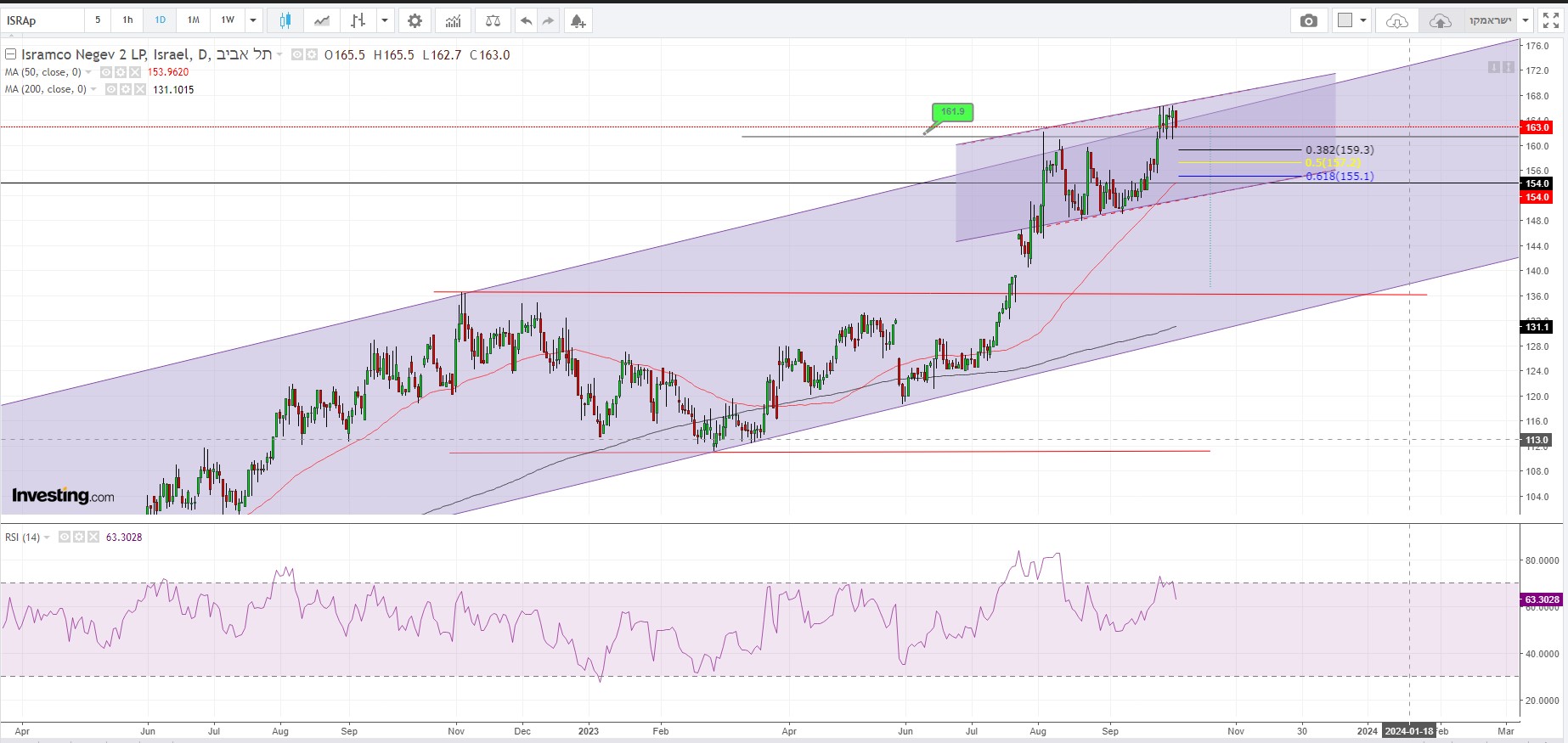Image resolution: width=1568 pixels, height=743 pixels.
Task: Switch to the 1W timeframe
Action: click(228, 20)
